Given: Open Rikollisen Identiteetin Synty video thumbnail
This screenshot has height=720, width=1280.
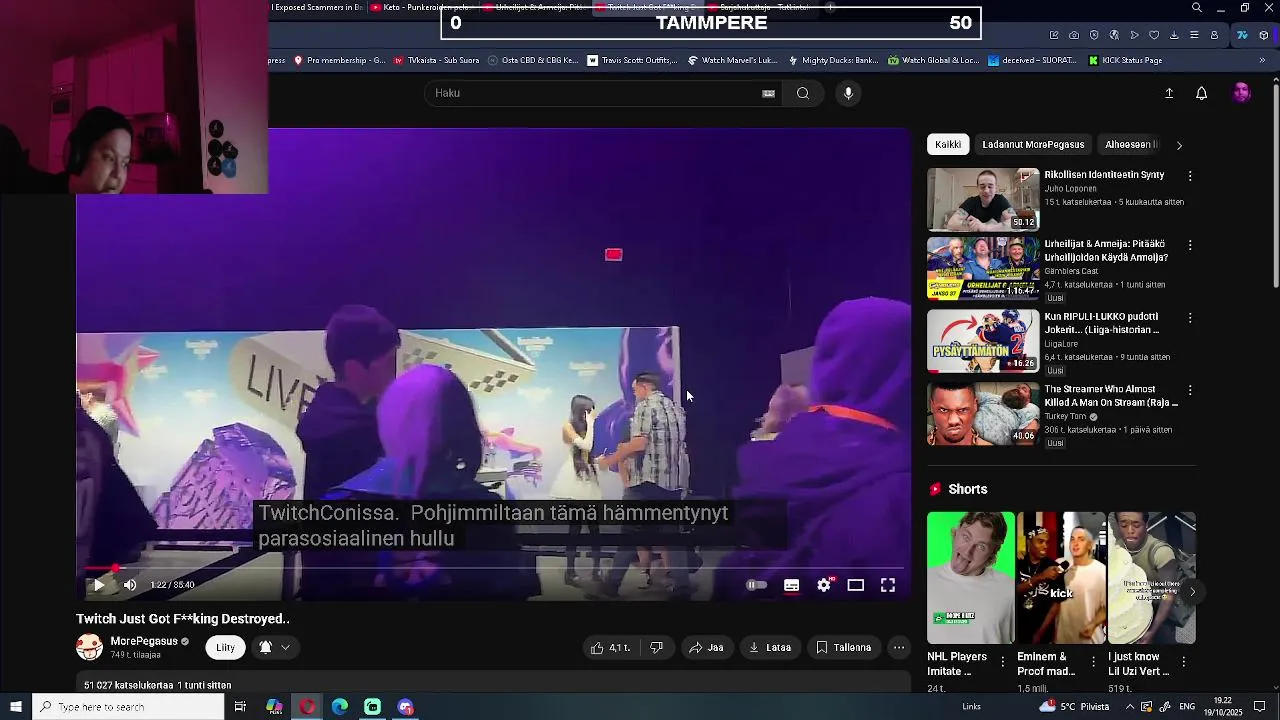Looking at the screenshot, I should click(x=983, y=200).
